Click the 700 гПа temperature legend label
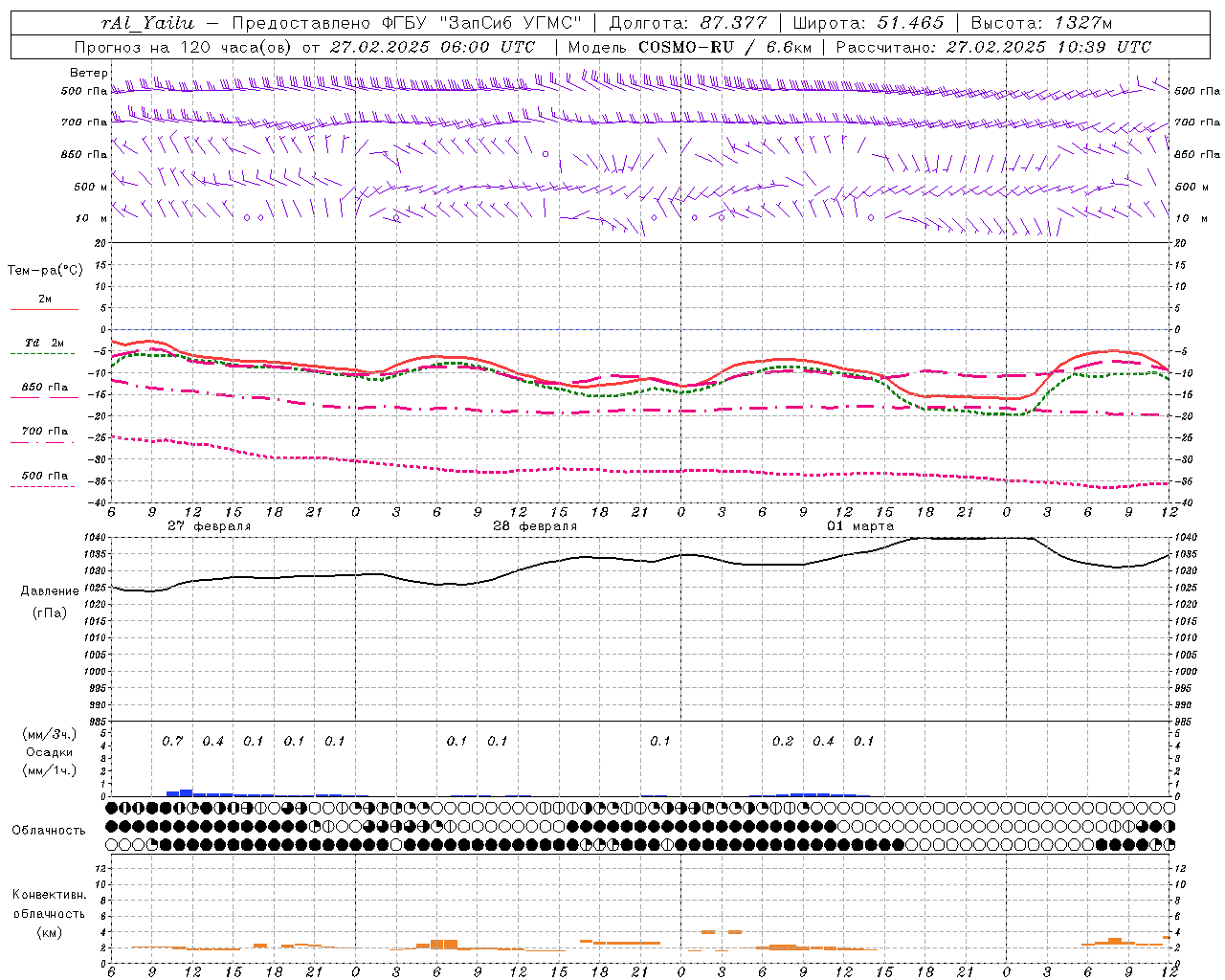 point(44,431)
